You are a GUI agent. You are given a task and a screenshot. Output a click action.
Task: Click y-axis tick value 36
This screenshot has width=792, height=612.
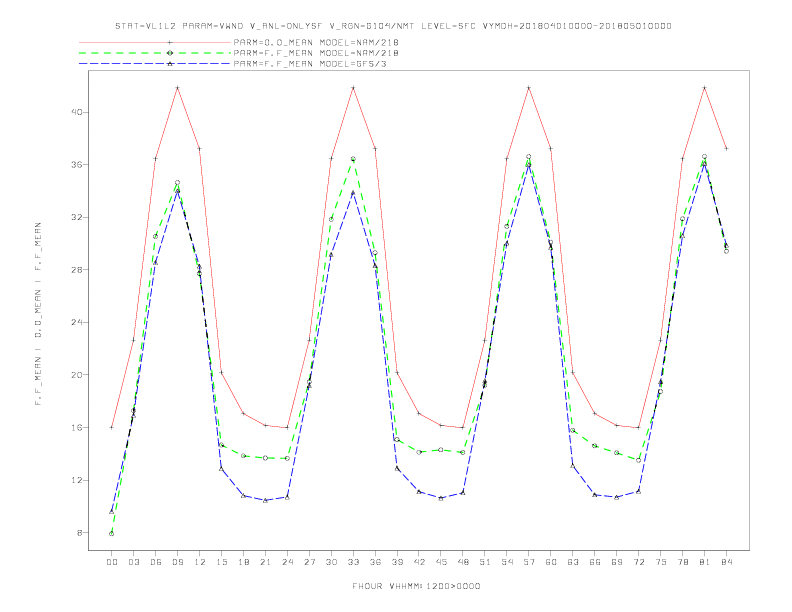point(77,165)
